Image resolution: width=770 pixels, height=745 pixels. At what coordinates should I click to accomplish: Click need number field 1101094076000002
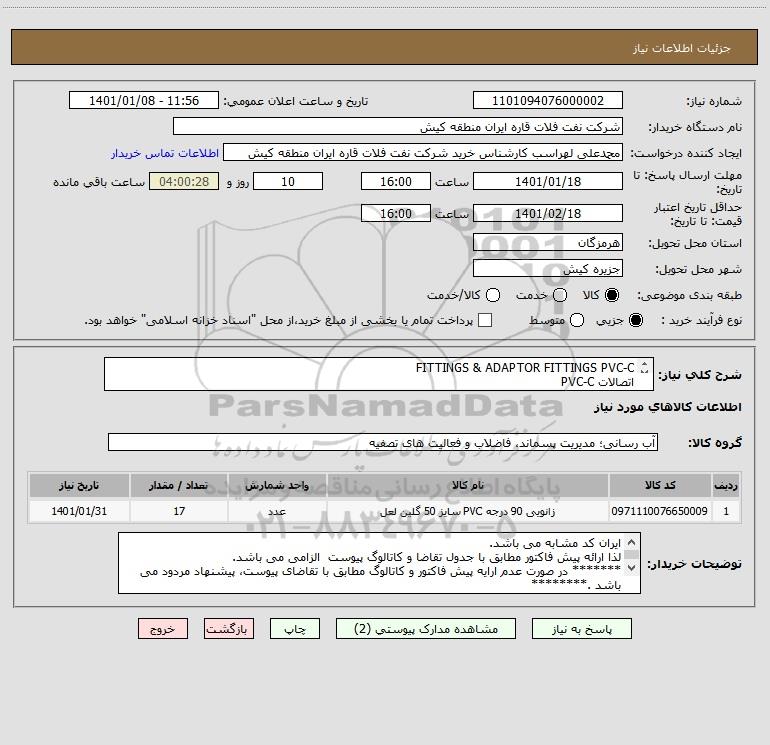click(x=548, y=101)
